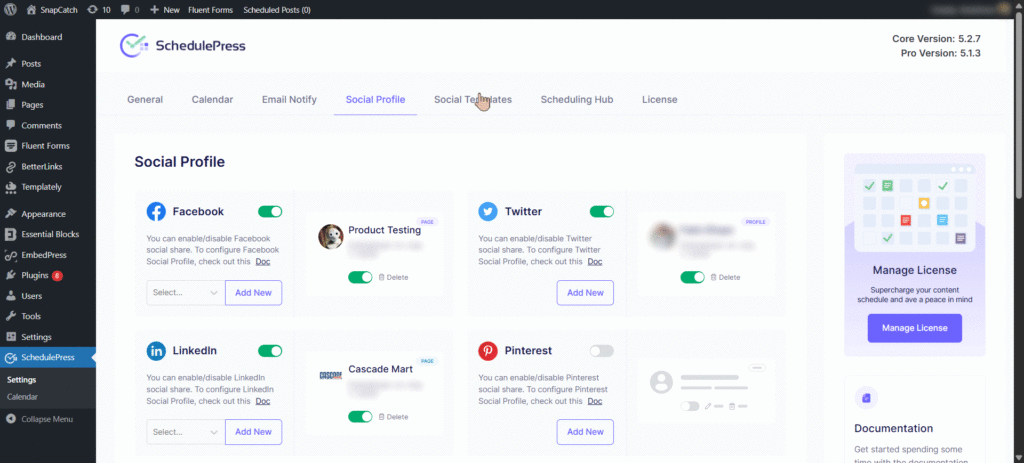This screenshot has height=463, width=1024.
Task: Open the Facebook Doc link
Action: [x=263, y=262]
